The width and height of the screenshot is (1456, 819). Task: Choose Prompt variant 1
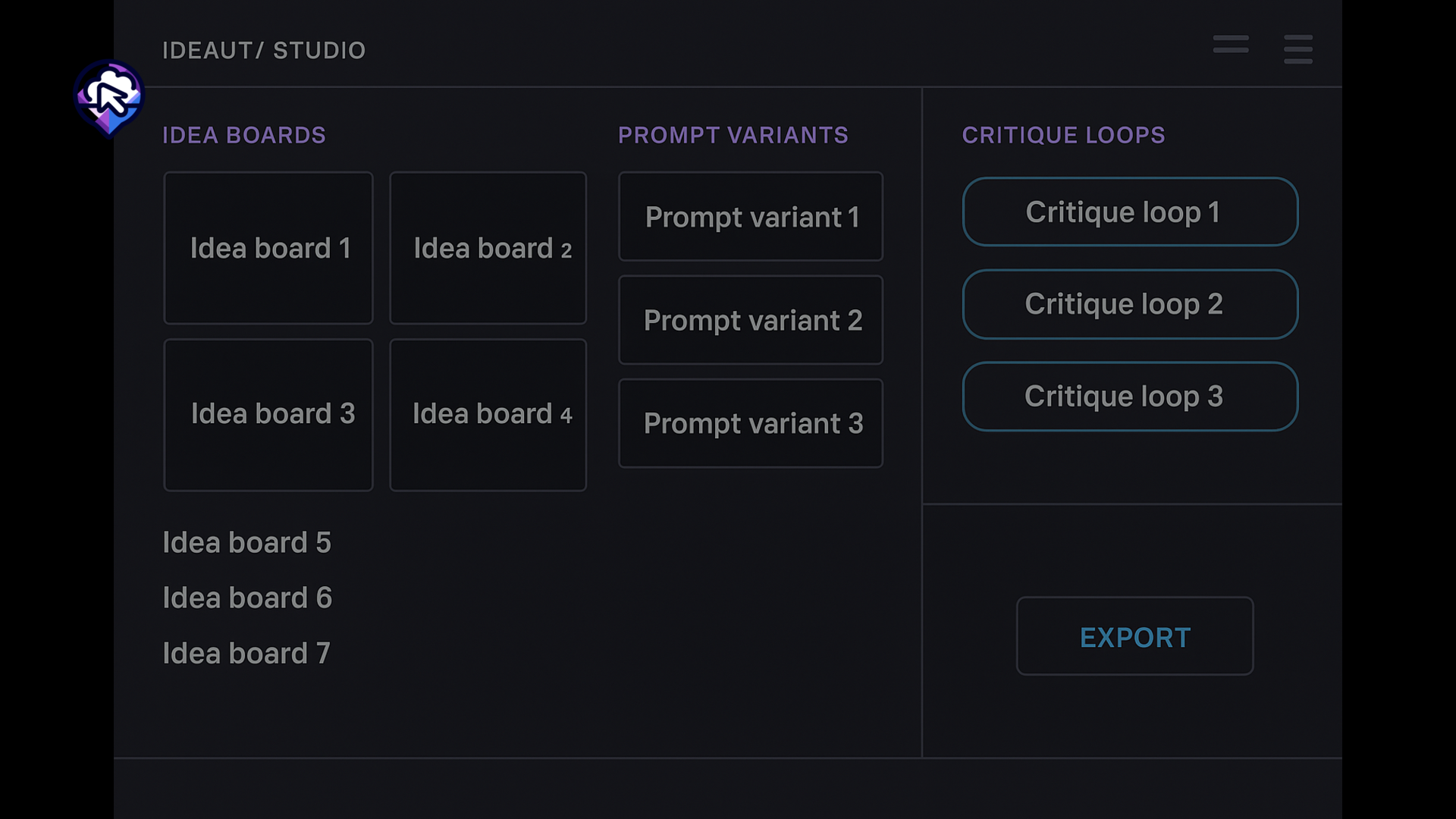coord(750,217)
